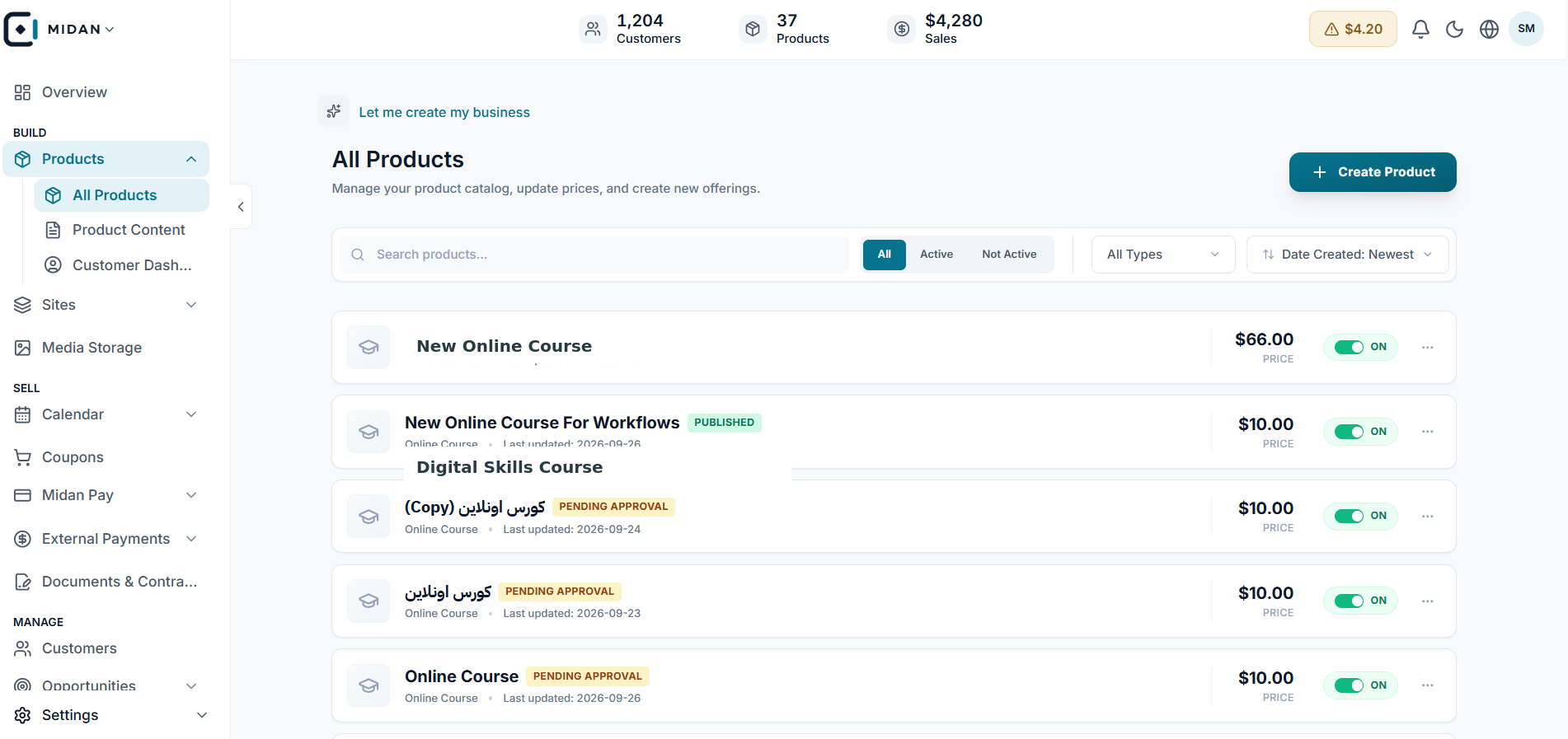Open the language globe icon
The height and width of the screenshot is (739, 1568).
(1489, 30)
